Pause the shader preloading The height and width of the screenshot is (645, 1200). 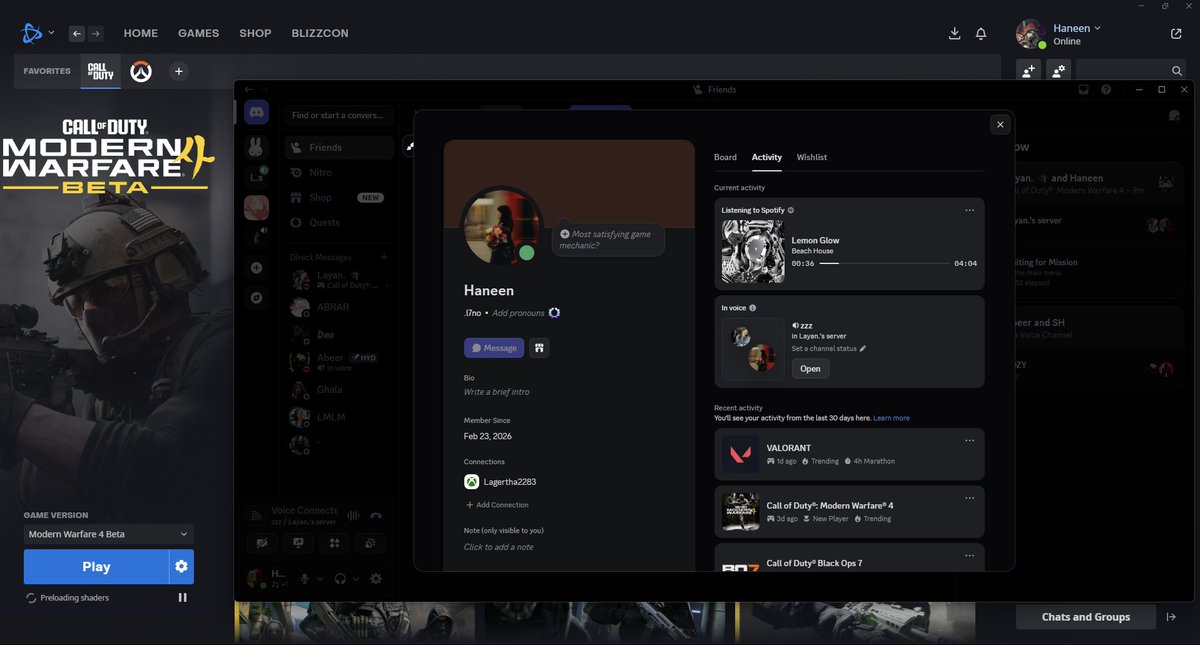182,598
